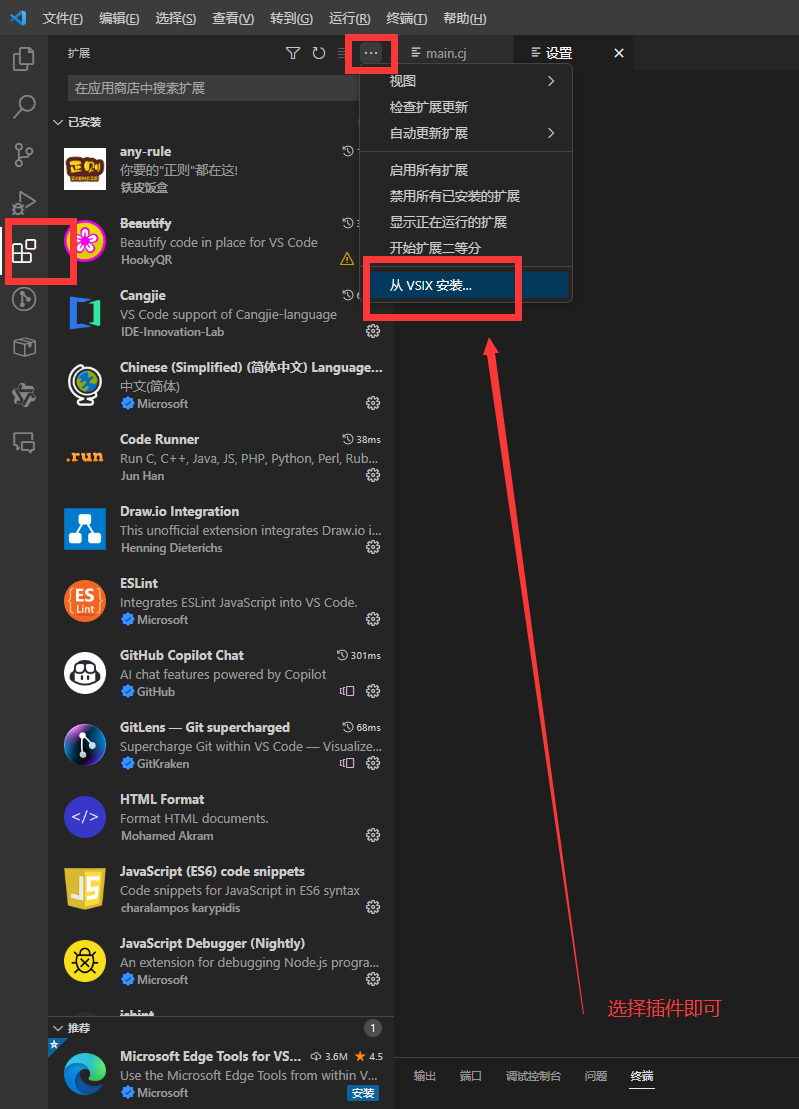Choose 检查扩展更新 from the menu
The image size is (799, 1109).
pyautogui.click(x=467, y=108)
